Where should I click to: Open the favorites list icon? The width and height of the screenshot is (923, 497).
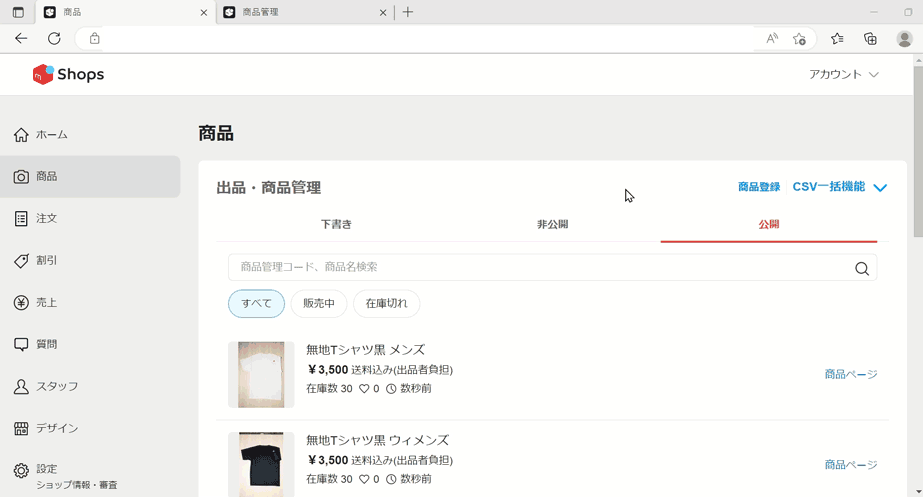click(x=837, y=38)
